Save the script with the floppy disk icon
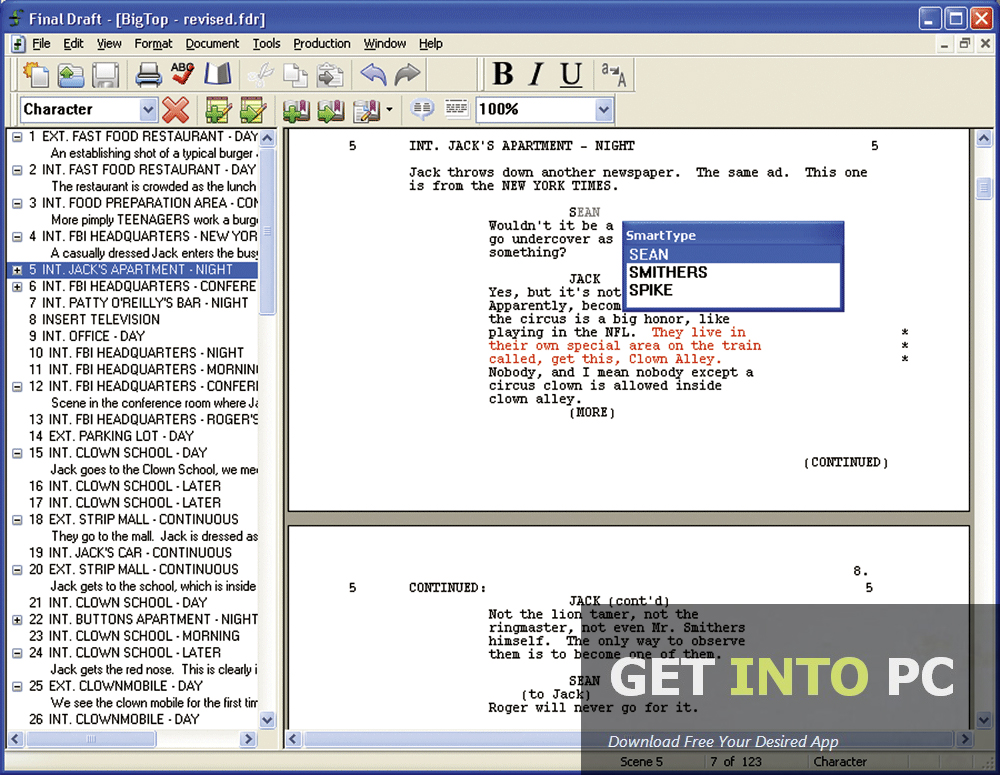Screen dimensions: 1000x775 click(105, 75)
